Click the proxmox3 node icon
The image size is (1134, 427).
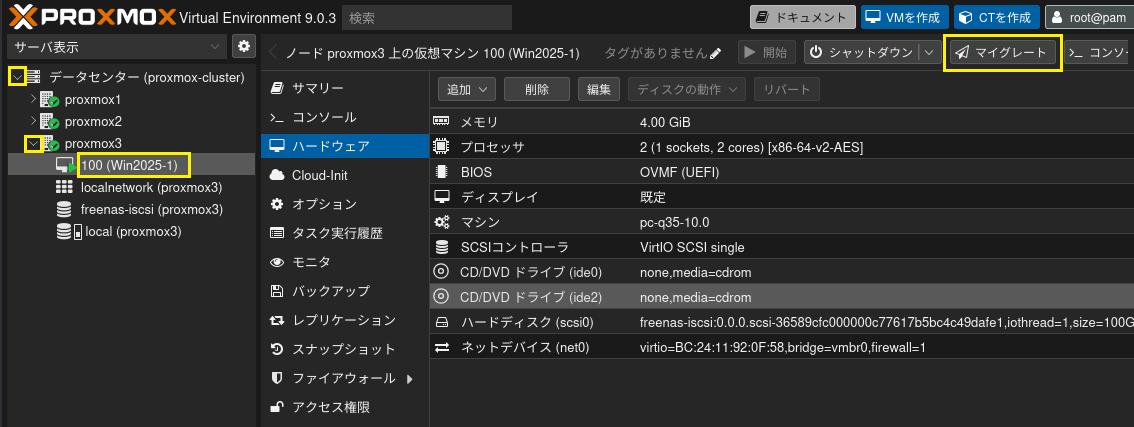tap(50, 143)
